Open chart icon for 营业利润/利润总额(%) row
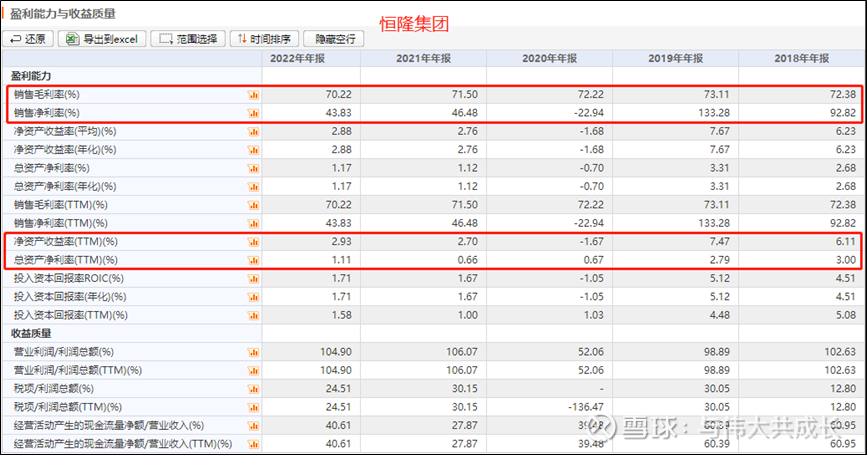The width and height of the screenshot is (867, 455). tap(253, 352)
